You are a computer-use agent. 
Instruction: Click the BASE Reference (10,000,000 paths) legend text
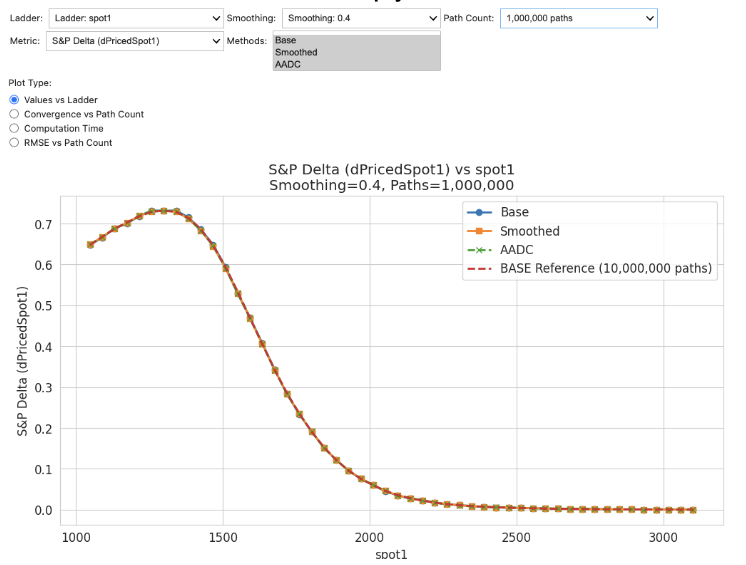[x=606, y=268]
